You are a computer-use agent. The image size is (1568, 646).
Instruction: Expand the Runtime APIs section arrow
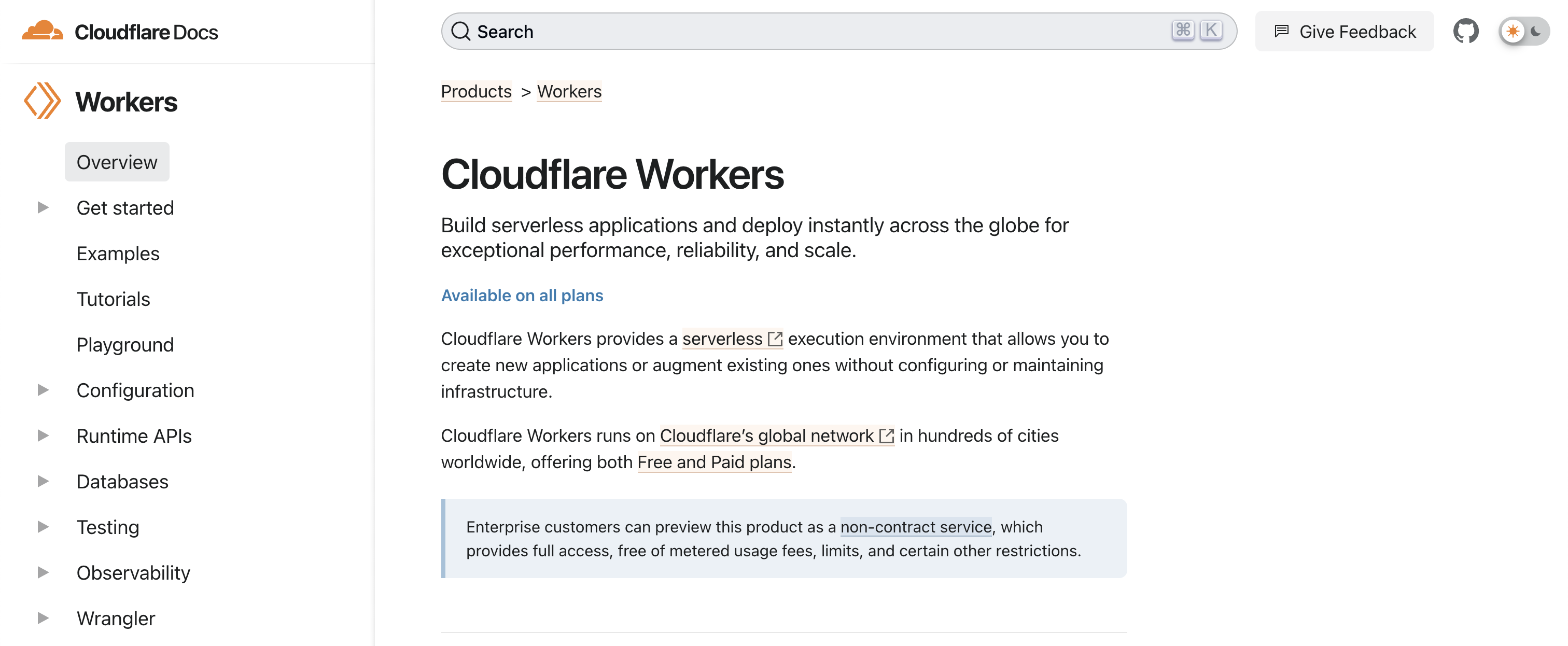[x=43, y=436]
